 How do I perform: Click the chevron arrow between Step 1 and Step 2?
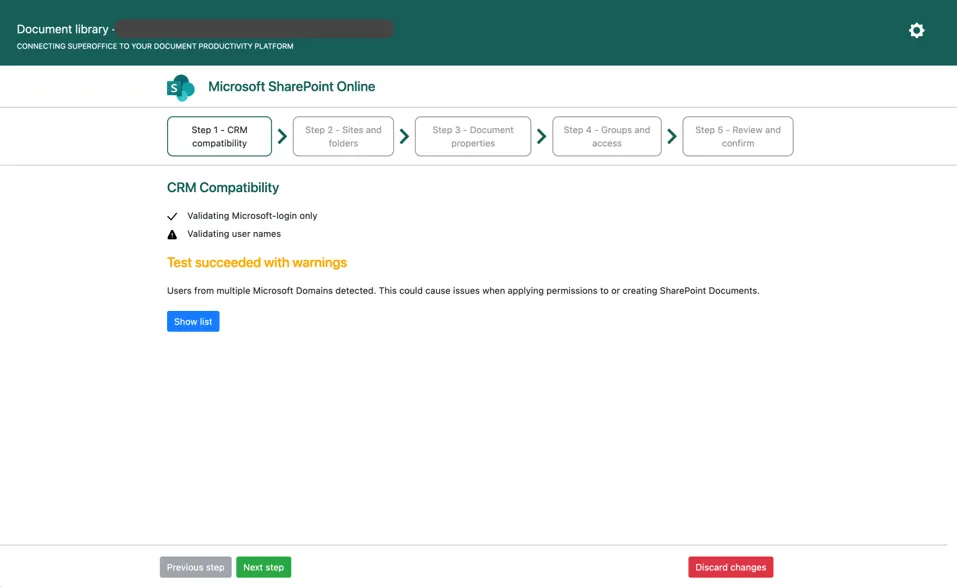[x=283, y=137]
